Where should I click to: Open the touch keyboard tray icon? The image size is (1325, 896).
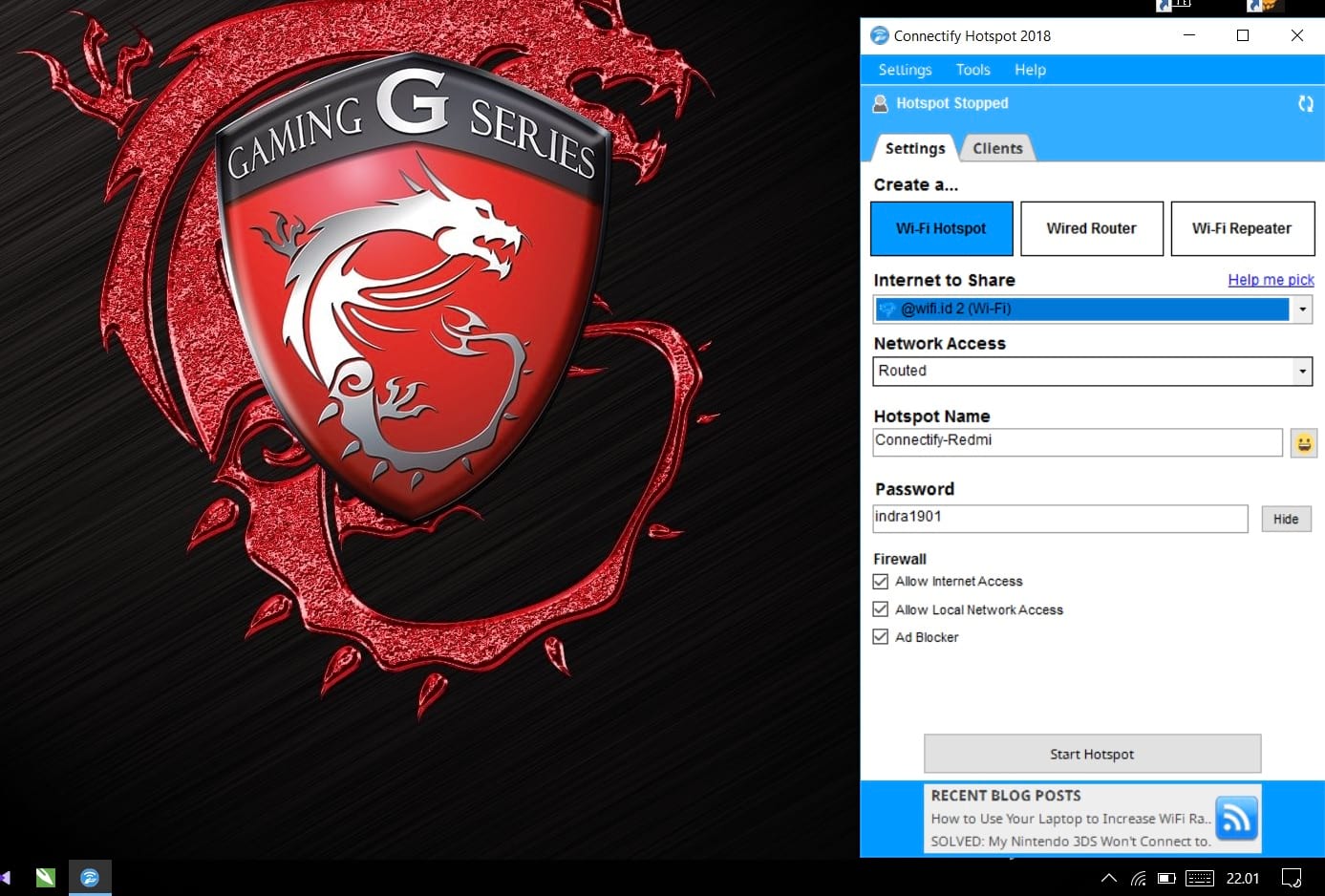coord(1200,878)
